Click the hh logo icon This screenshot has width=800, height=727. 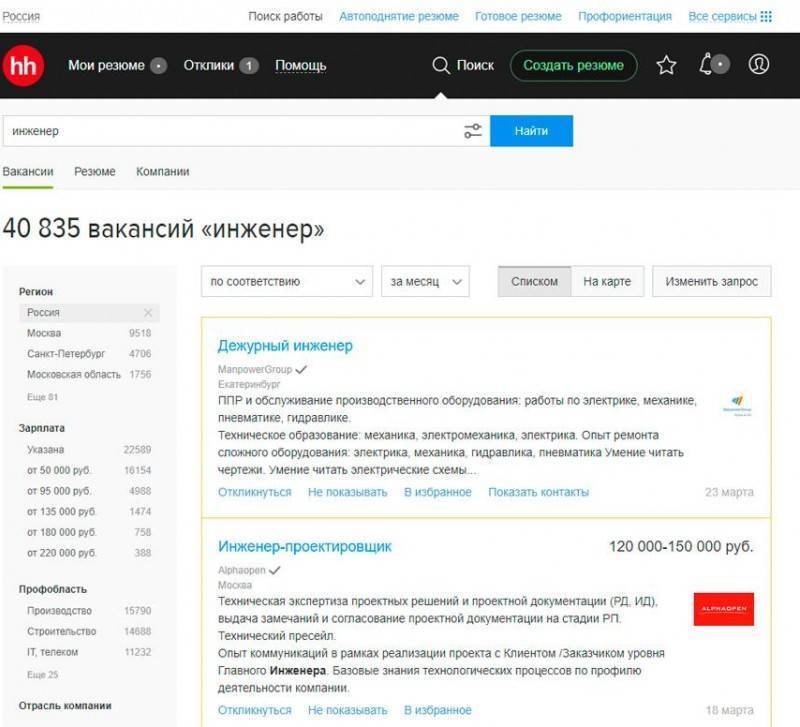(x=22, y=65)
